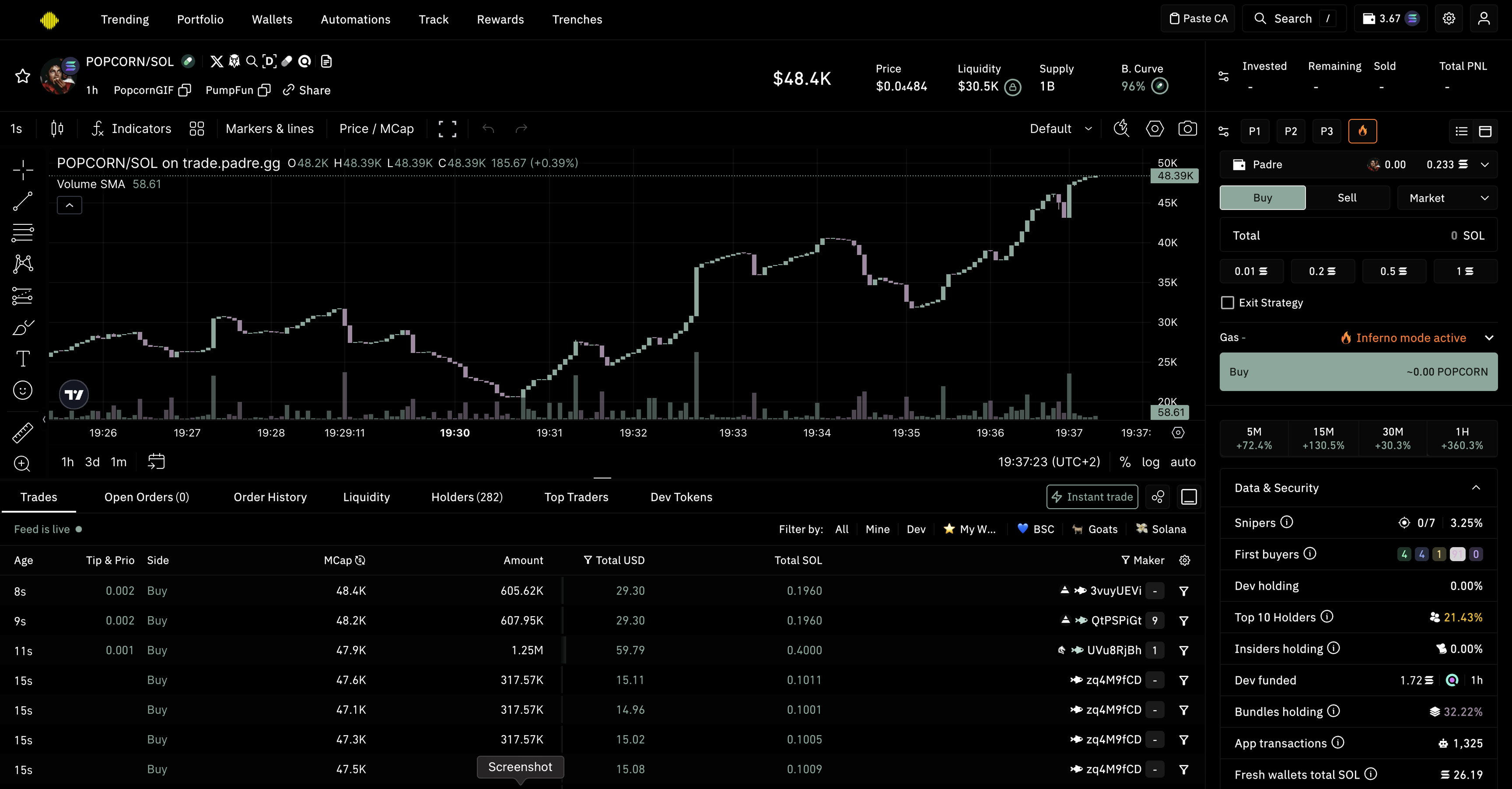
Task: Select the 0.5 SOL quick amount
Action: [1393, 271]
